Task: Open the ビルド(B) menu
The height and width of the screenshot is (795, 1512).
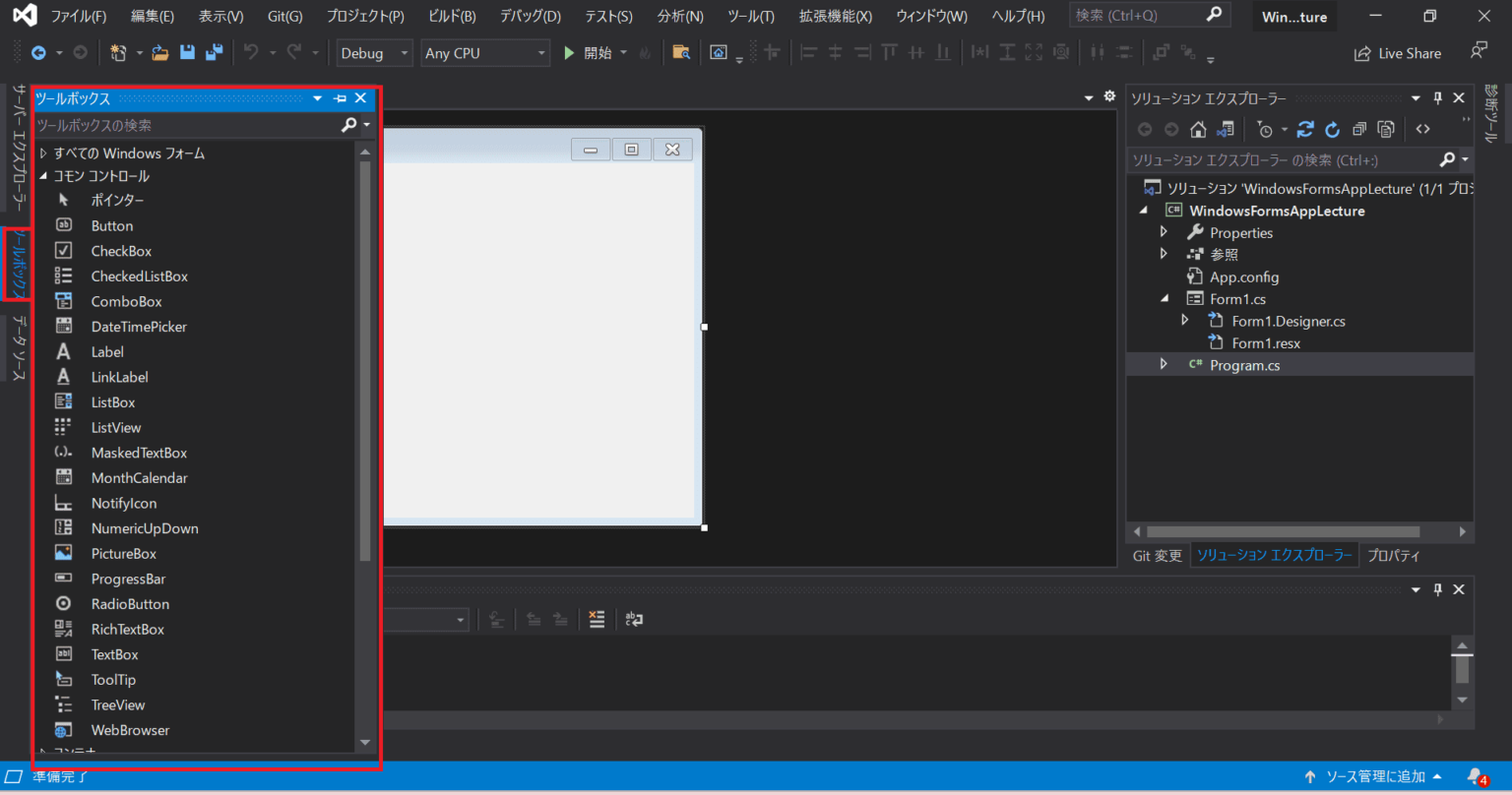Action: tap(452, 16)
